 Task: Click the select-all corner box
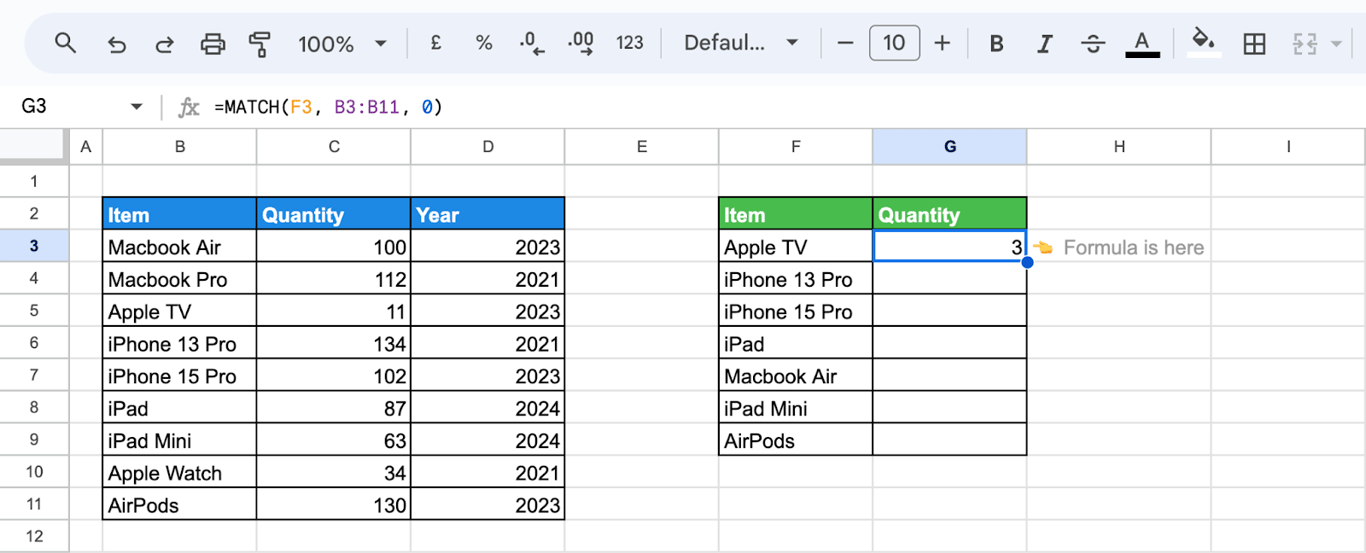[34, 147]
